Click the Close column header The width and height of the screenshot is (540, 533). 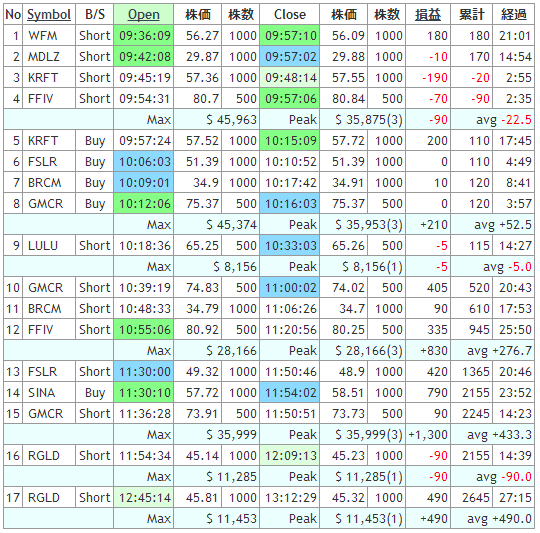tap(290, 14)
